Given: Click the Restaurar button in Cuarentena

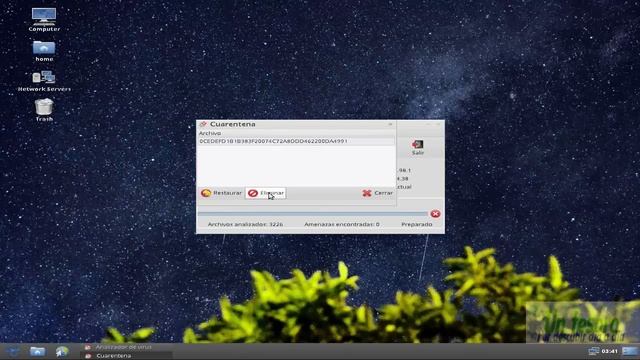Looking at the screenshot, I should pyautogui.click(x=221, y=193).
